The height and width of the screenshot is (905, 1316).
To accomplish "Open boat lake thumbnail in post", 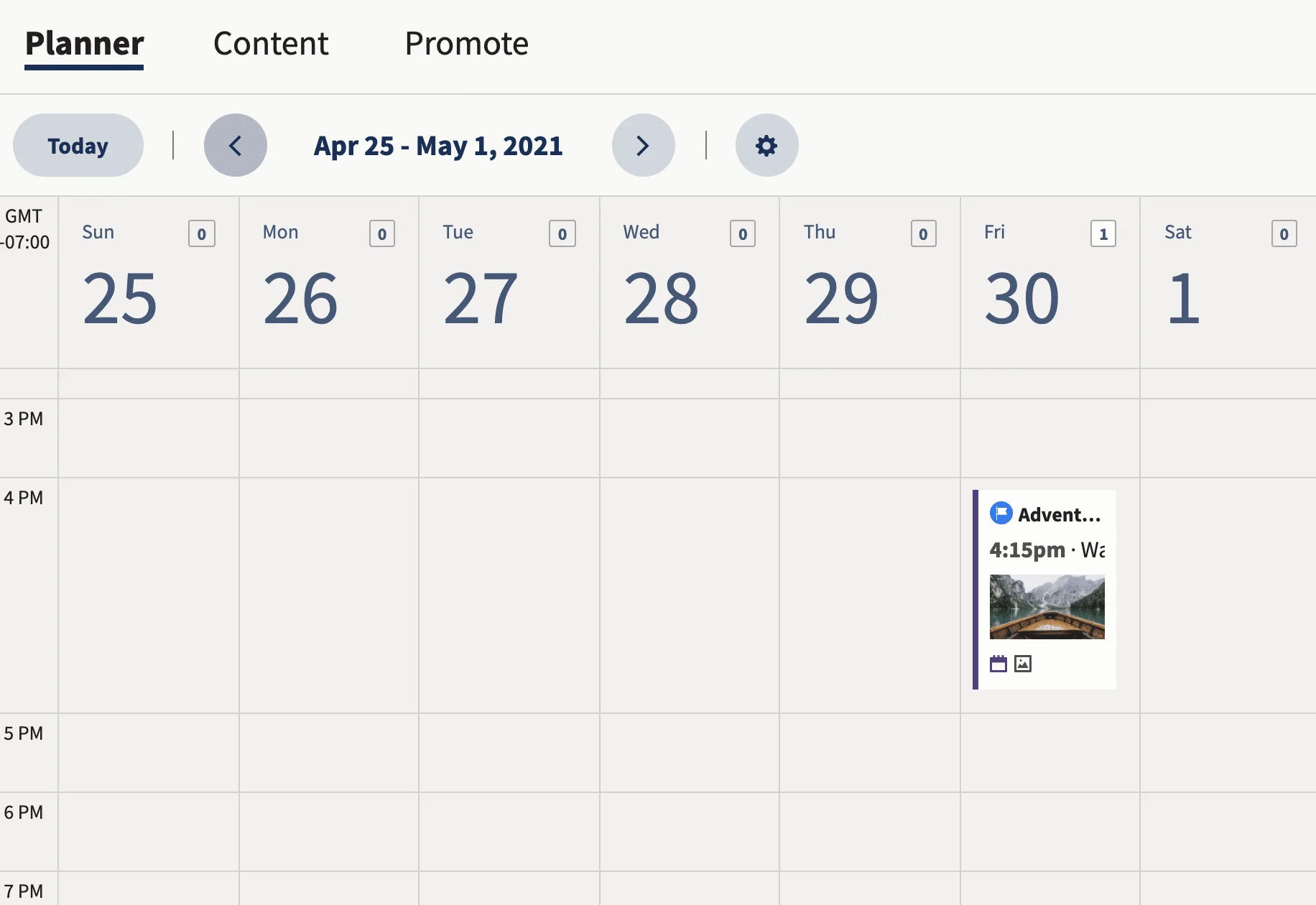I will [x=1047, y=607].
